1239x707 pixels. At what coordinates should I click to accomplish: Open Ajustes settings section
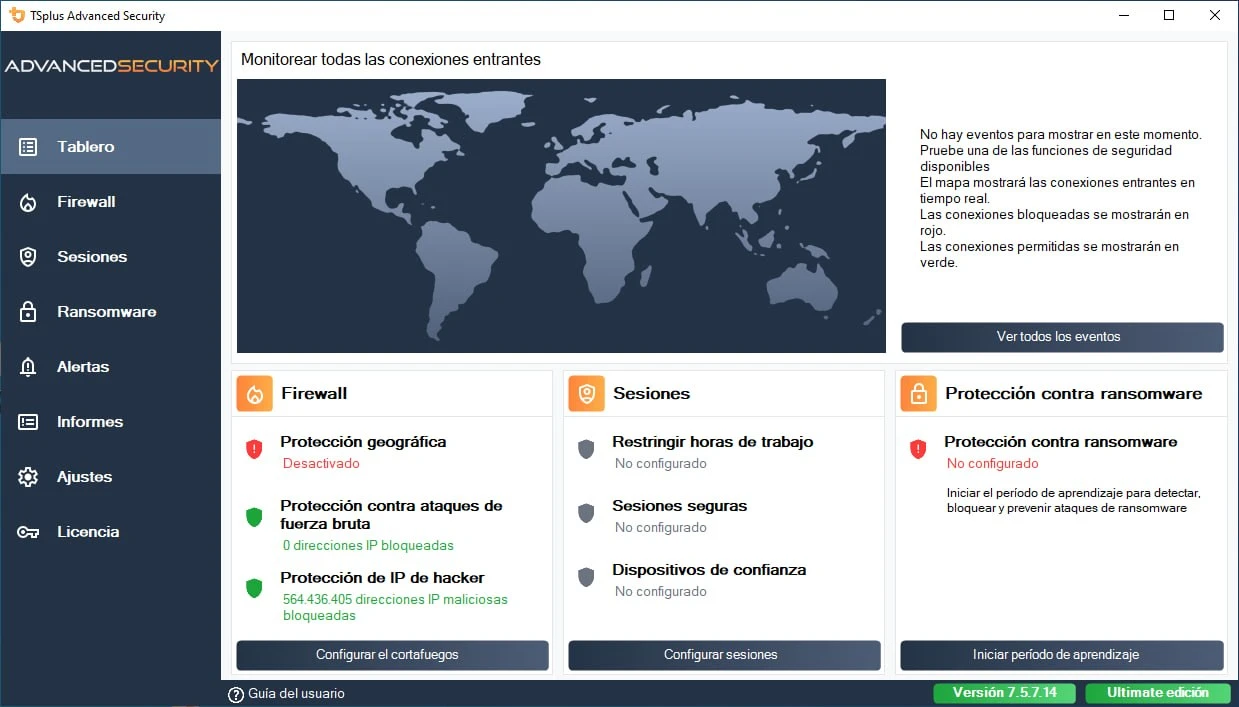click(x=110, y=477)
